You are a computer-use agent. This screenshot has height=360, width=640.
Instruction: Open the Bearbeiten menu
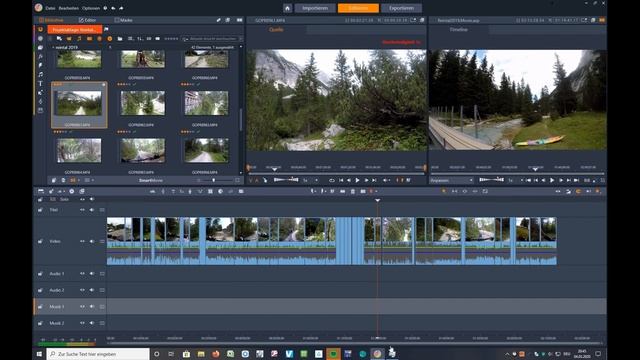tap(69, 8)
